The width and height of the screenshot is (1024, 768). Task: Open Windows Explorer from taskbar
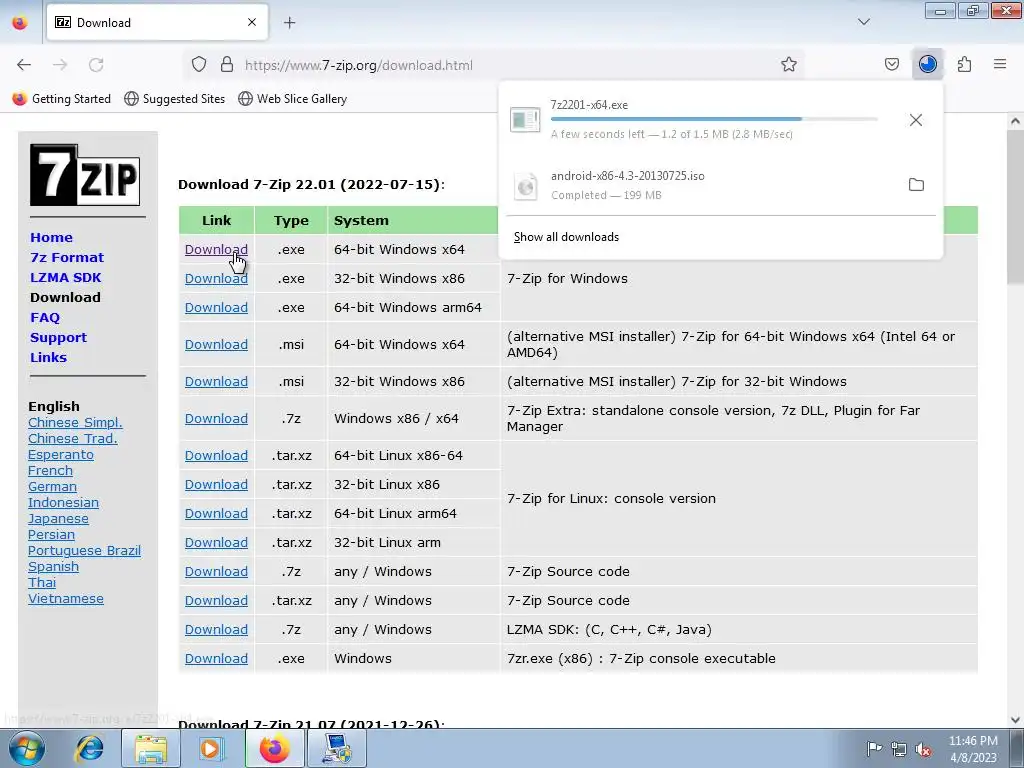(x=150, y=748)
